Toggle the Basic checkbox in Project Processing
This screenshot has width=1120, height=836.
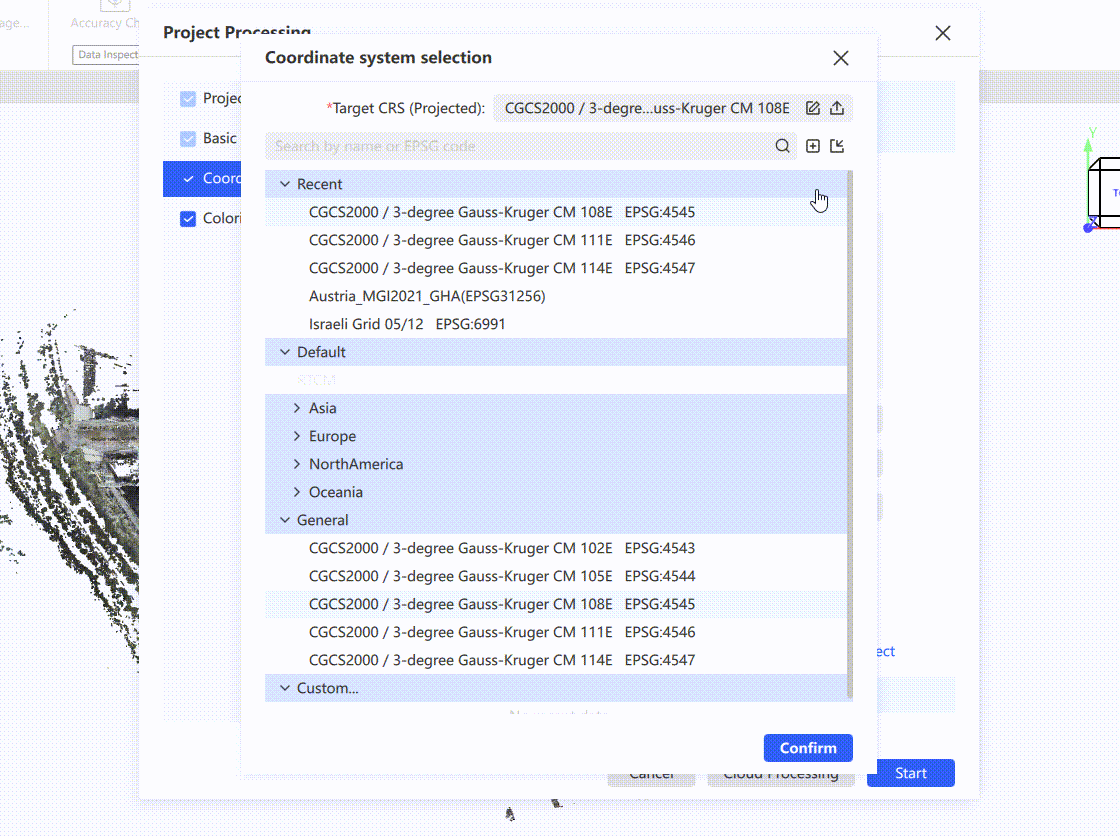pyautogui.click(x=188, y=139)
